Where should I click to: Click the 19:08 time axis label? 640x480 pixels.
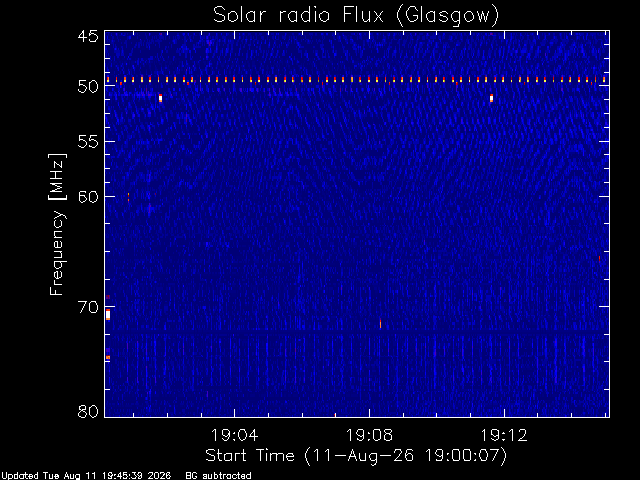[x=369, y=436]
